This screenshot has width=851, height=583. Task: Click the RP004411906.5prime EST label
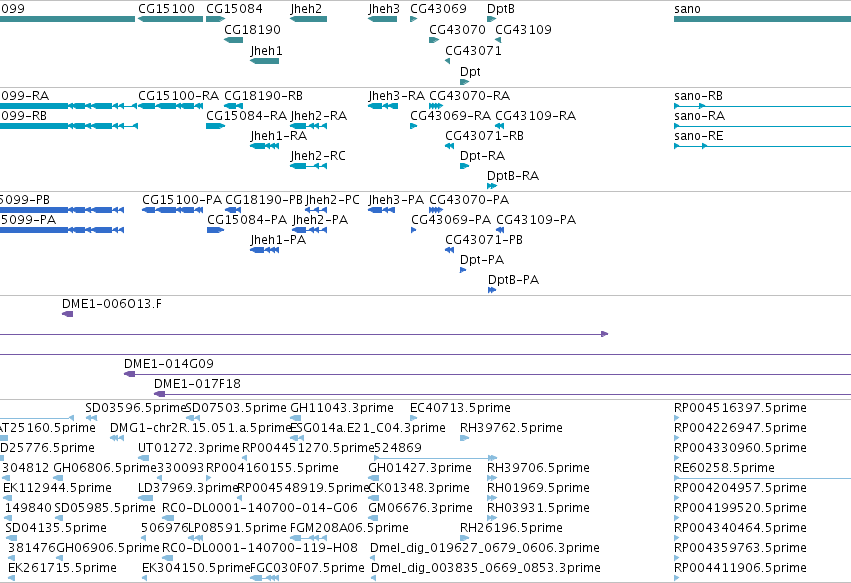click(x=740, y=568)
